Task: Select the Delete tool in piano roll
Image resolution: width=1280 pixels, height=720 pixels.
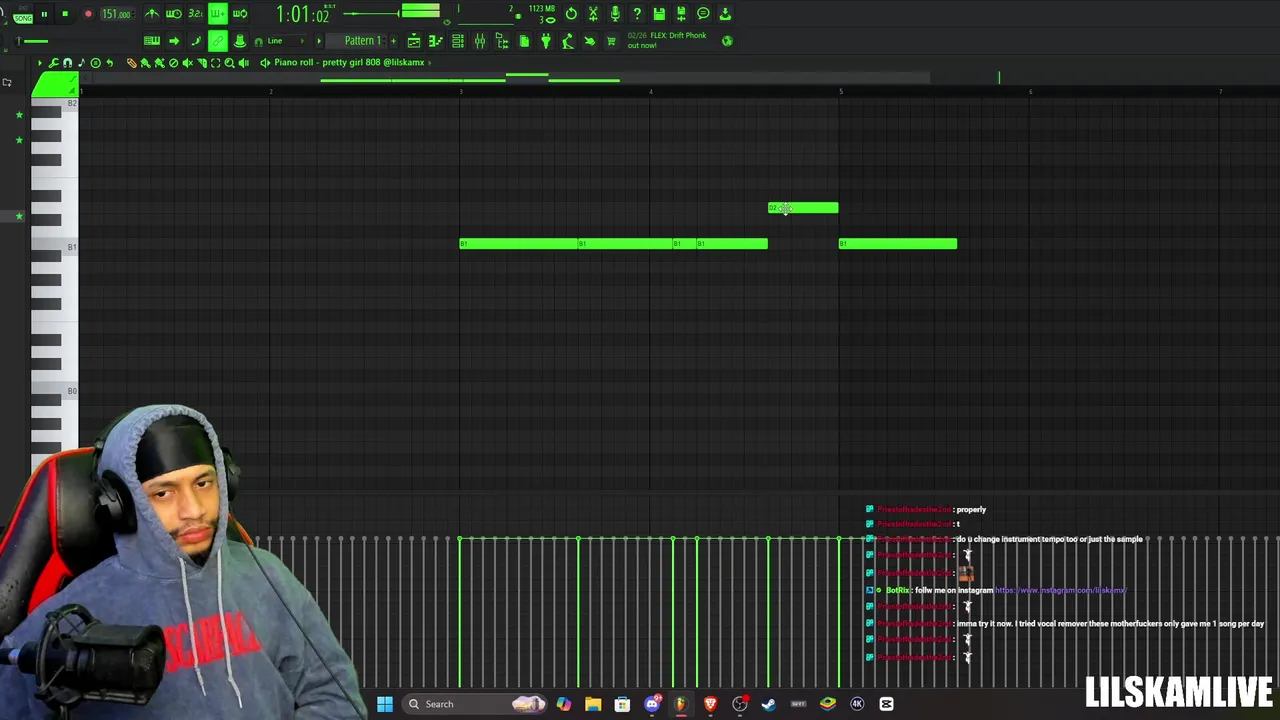Action: click(173, 62)
